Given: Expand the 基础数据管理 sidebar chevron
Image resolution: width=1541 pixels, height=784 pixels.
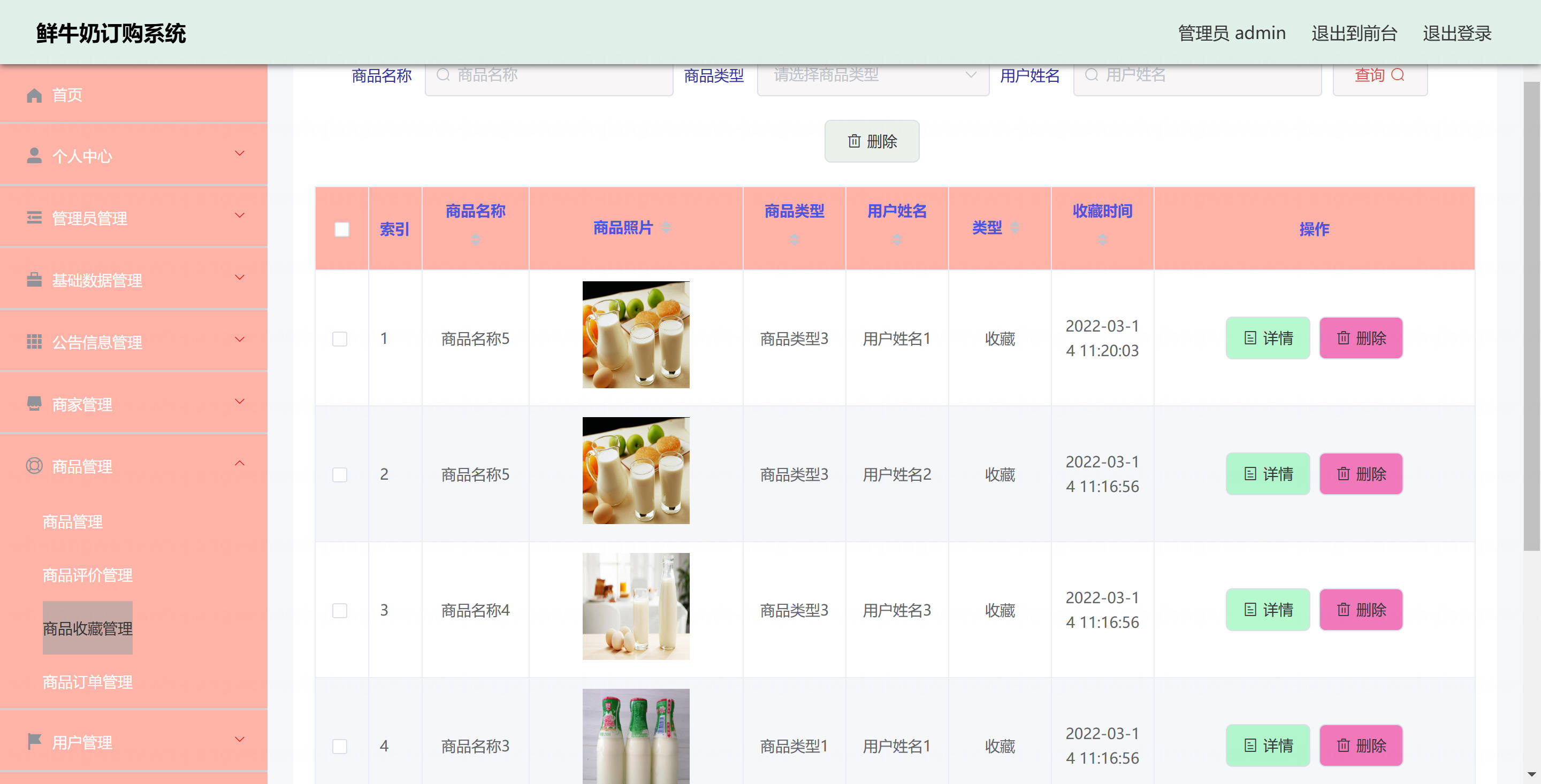Looking at the screenshot, I should click(240, 278).
